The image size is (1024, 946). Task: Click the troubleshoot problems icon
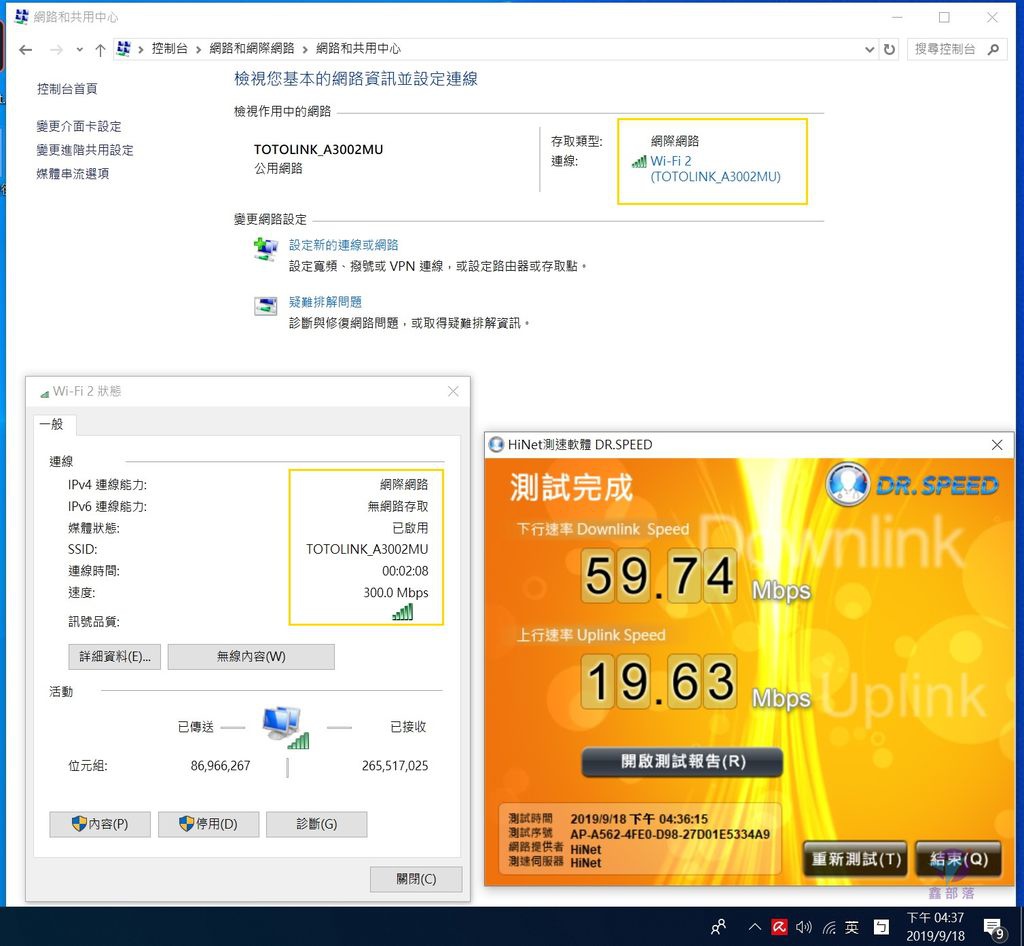(266, 306)
